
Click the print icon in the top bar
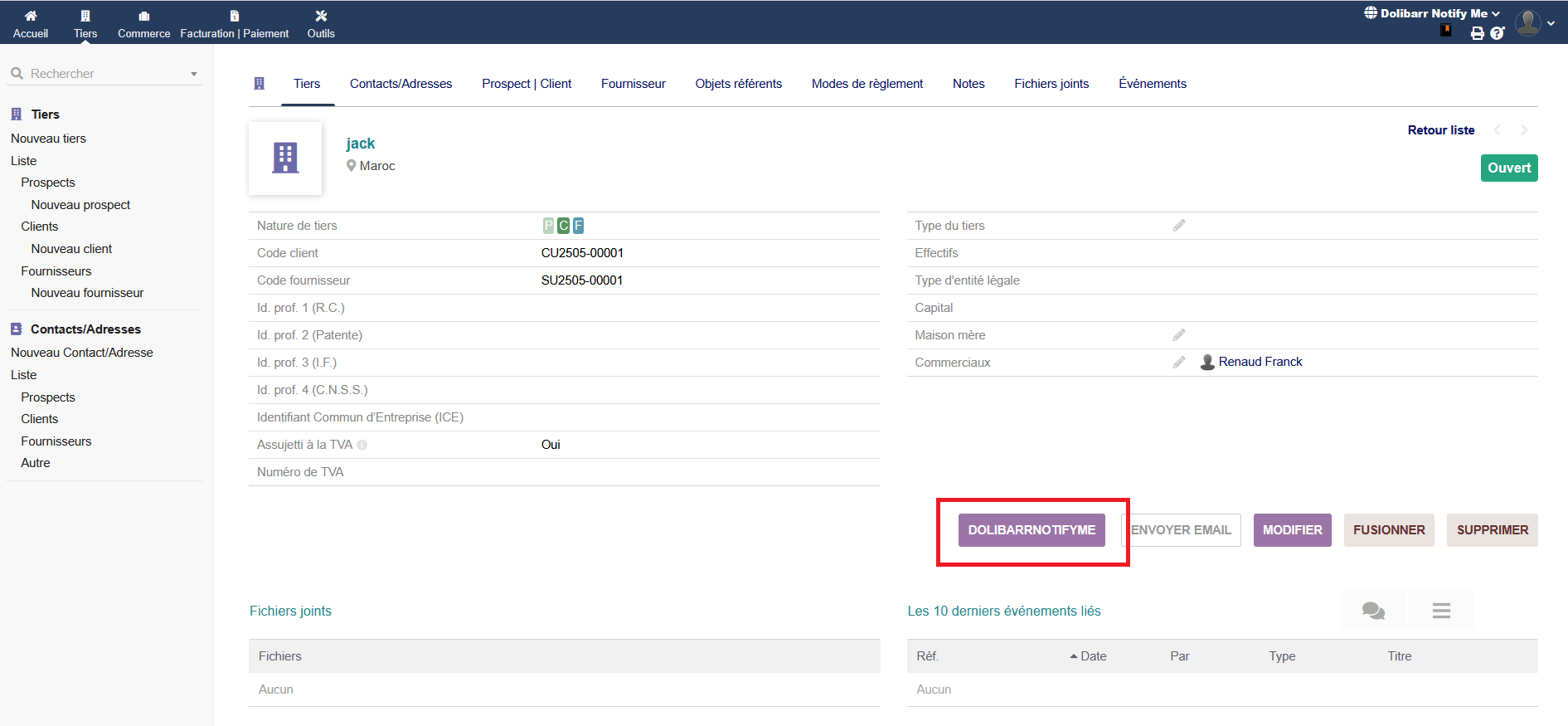[1477, 33]
